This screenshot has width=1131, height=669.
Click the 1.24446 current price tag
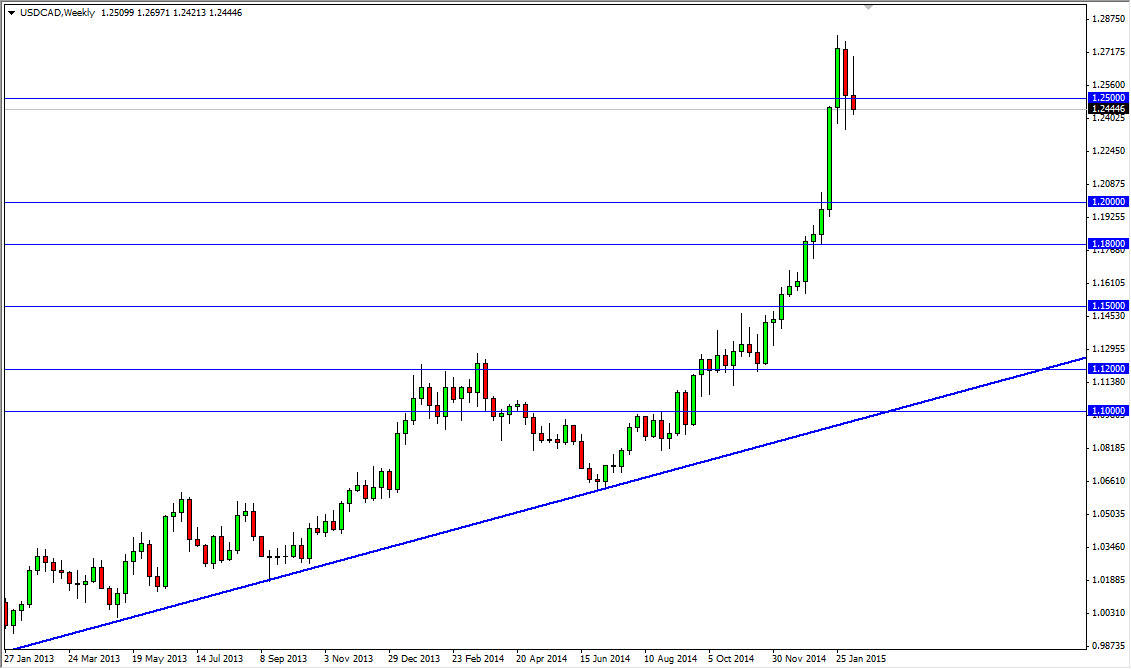pos(1107,109)
